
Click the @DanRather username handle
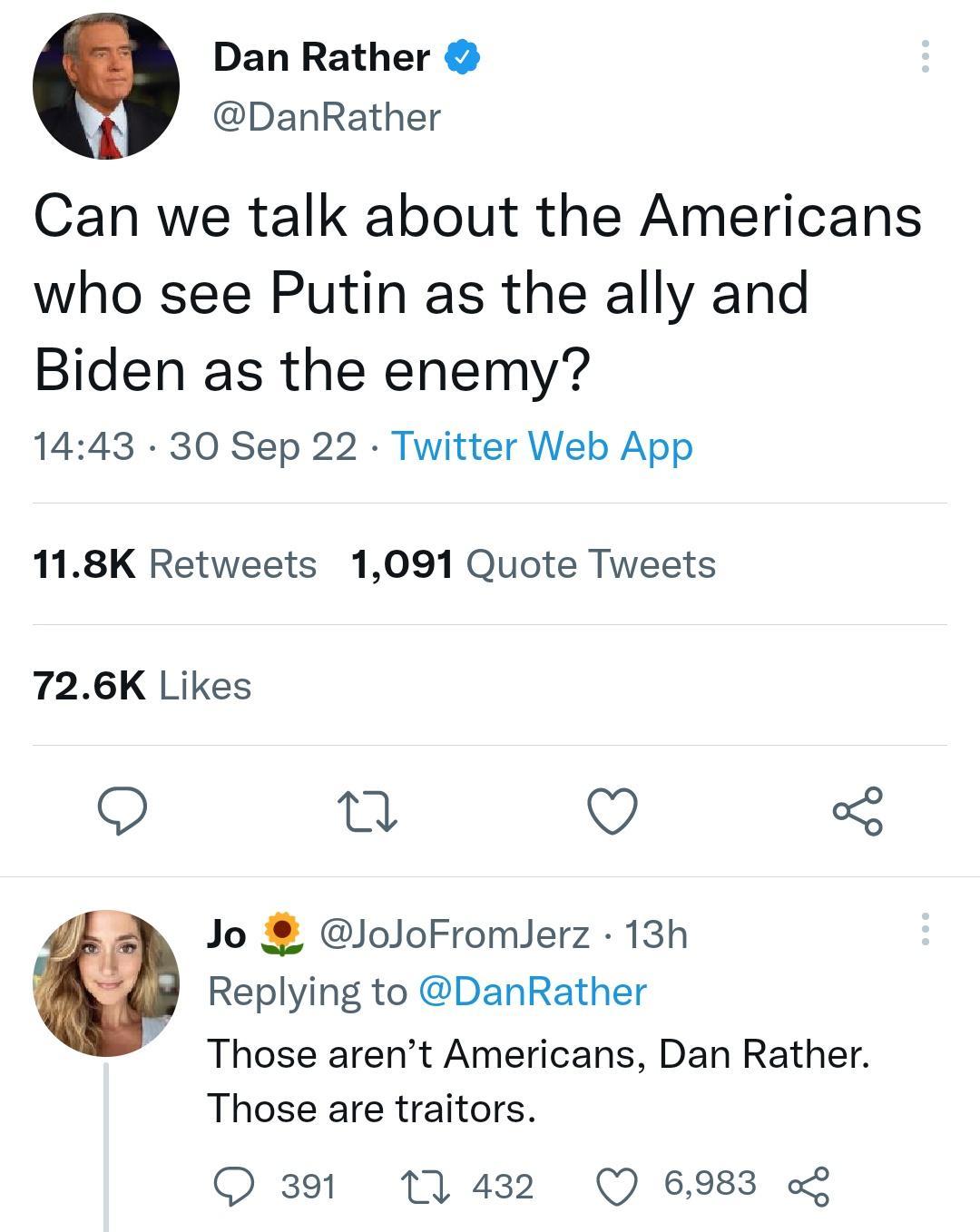click(325, 116)
